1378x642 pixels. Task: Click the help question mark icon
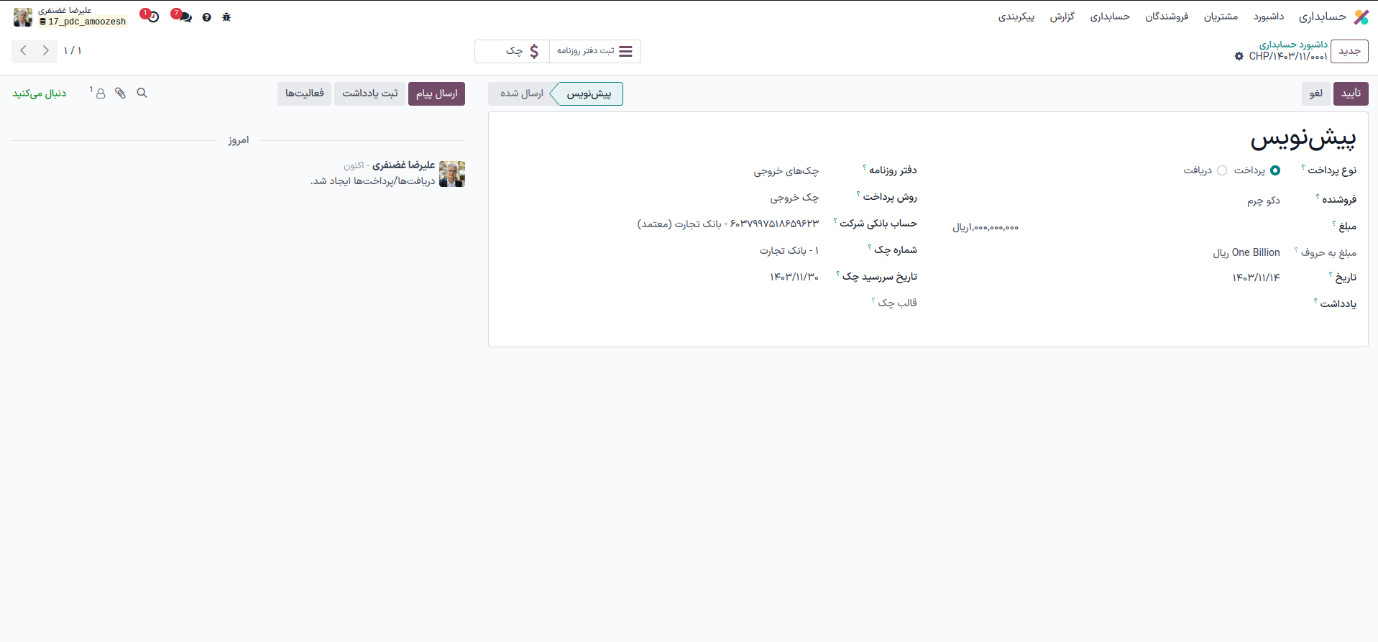[207, 17]
